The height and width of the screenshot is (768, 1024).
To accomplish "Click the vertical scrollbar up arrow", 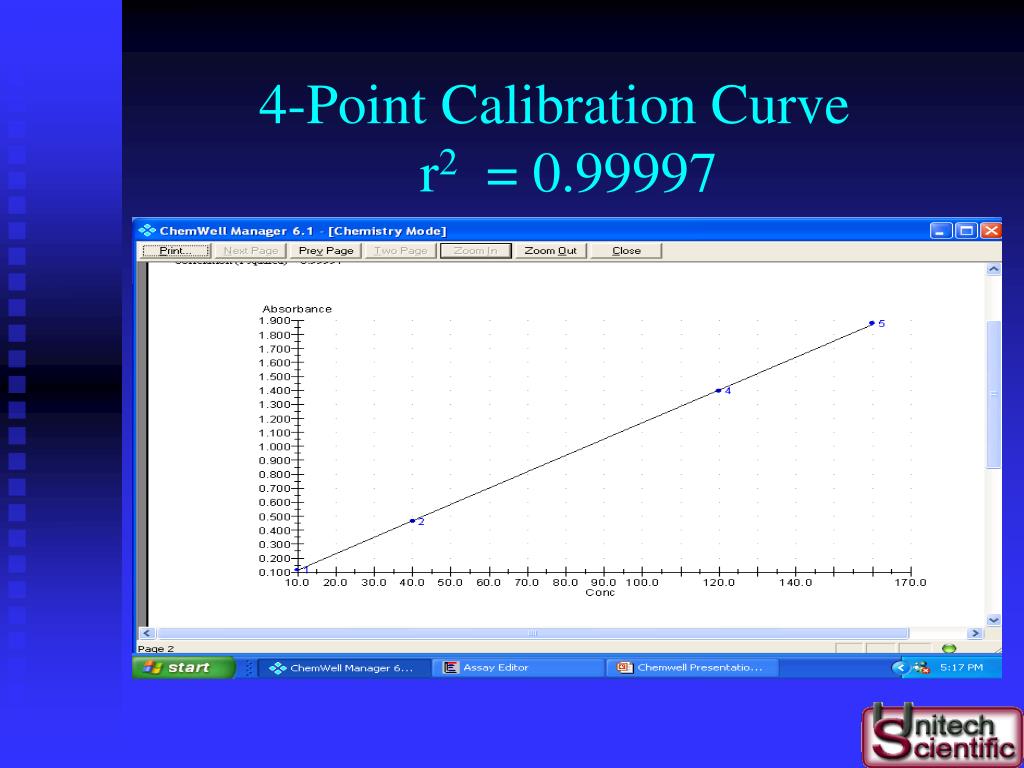I will 993,269.
